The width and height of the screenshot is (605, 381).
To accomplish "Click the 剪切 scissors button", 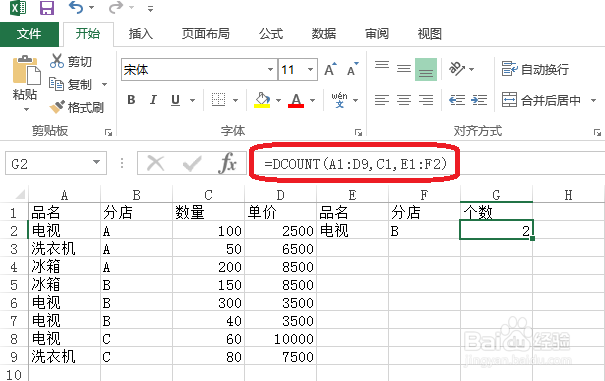I will click(71, 61).
